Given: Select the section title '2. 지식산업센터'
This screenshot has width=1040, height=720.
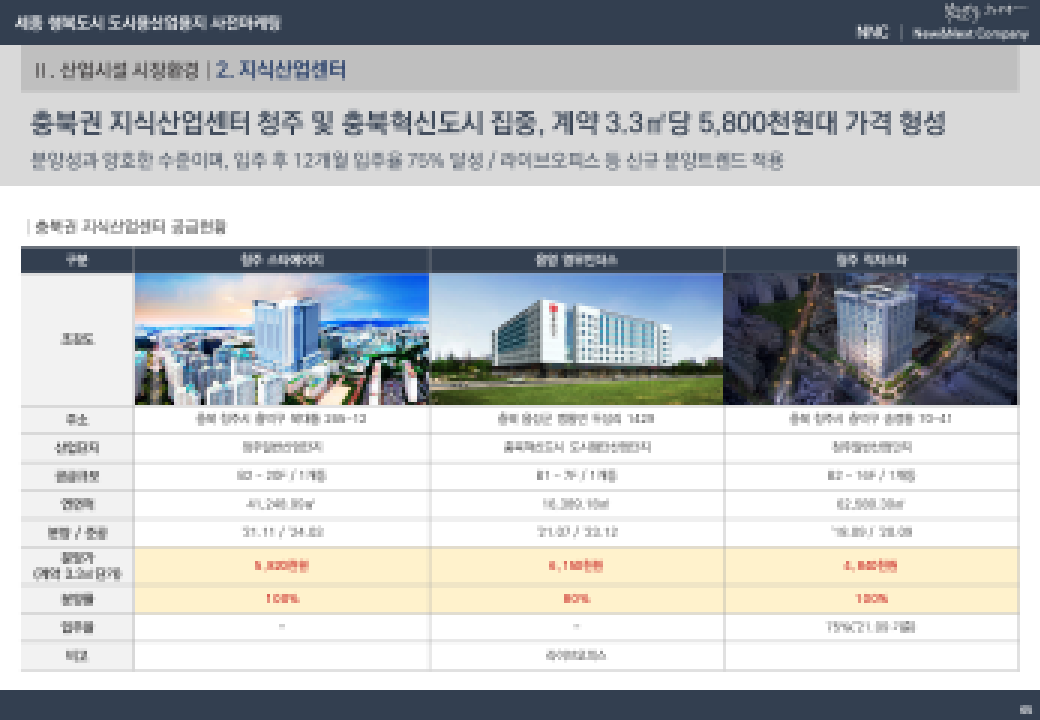Looking at the screenshot, I should [281, 70].
